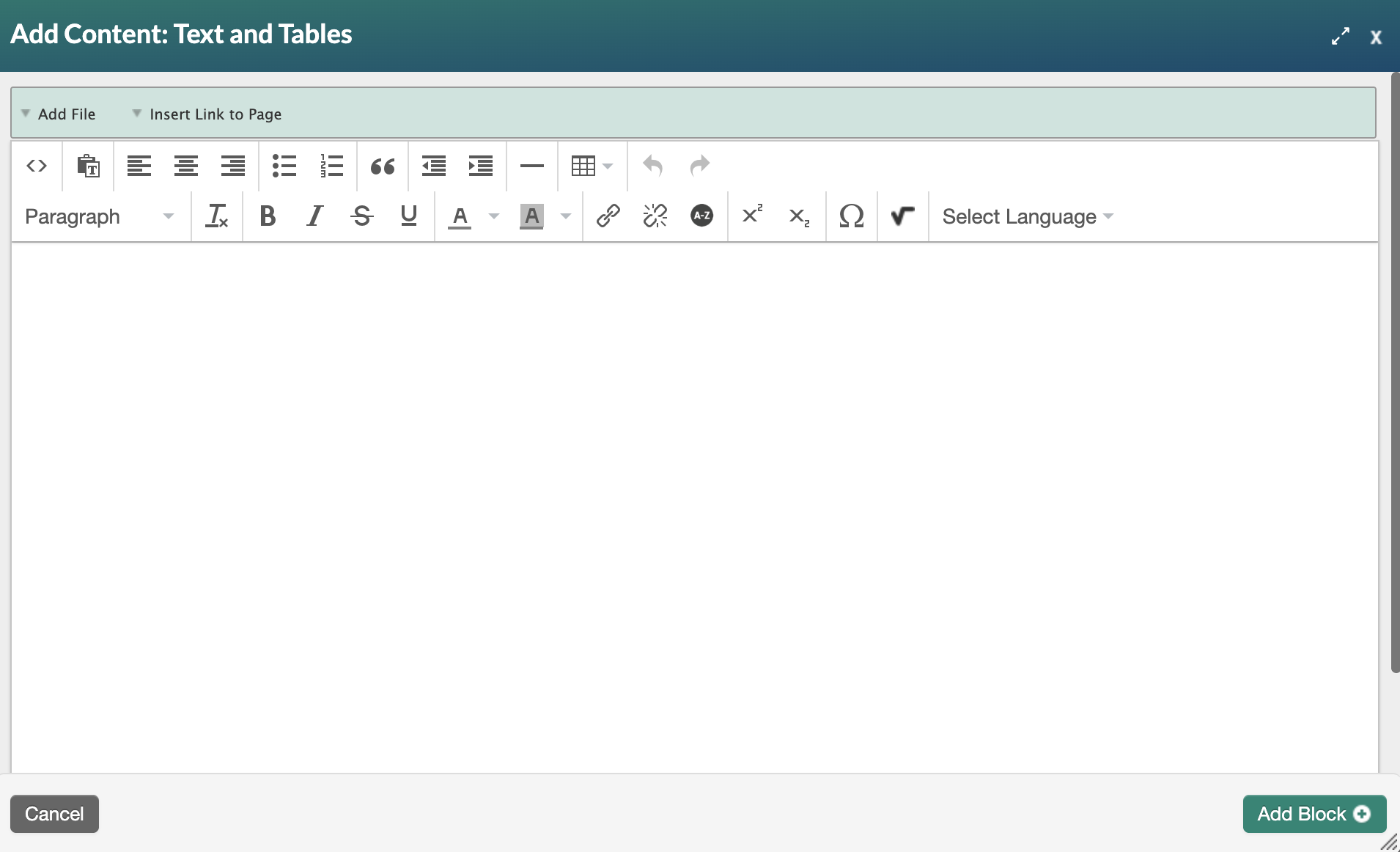Click the dialog vertical scrollbar
1400x852 pixels.
coord(1395,372)
